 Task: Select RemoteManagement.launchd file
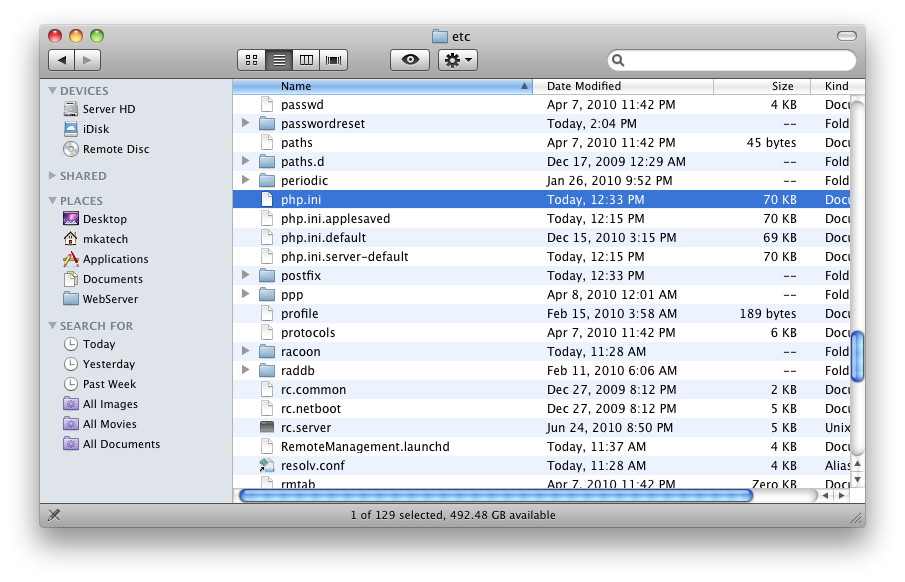541,446
